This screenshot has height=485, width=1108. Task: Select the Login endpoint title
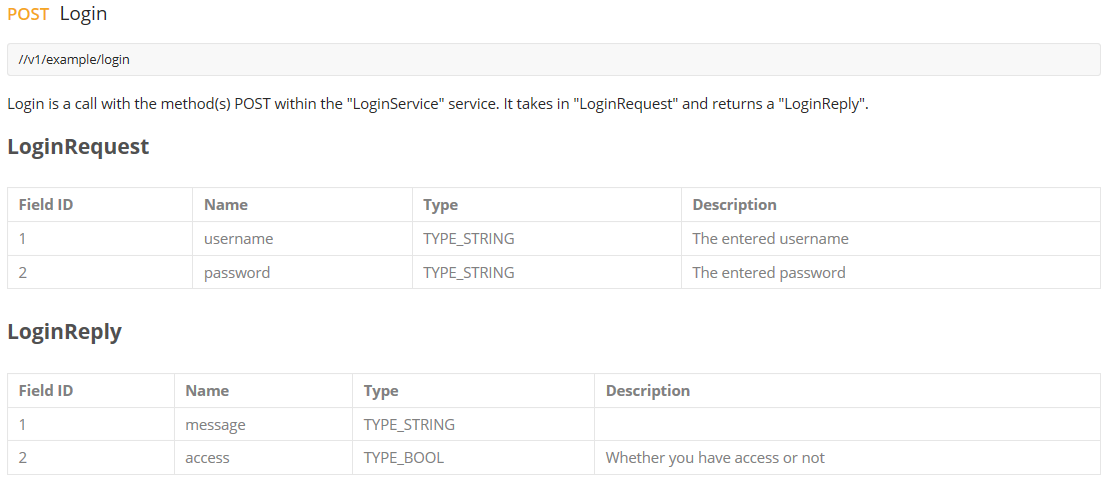coord(83,13)
